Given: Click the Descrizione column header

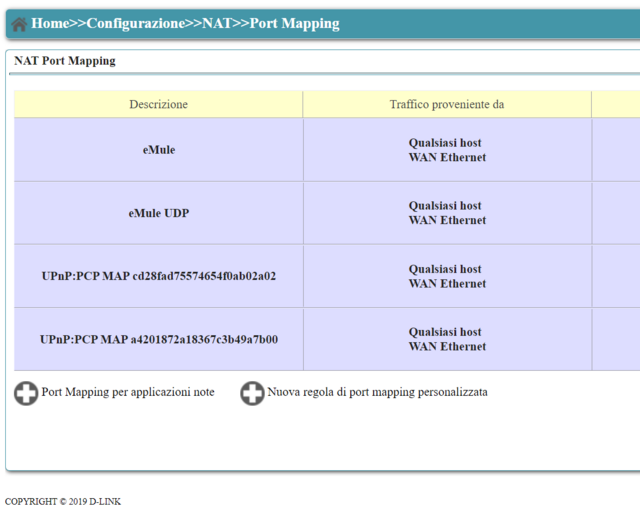Looking at the screenshot, I should pyautogui.click(x=158, y=104).
